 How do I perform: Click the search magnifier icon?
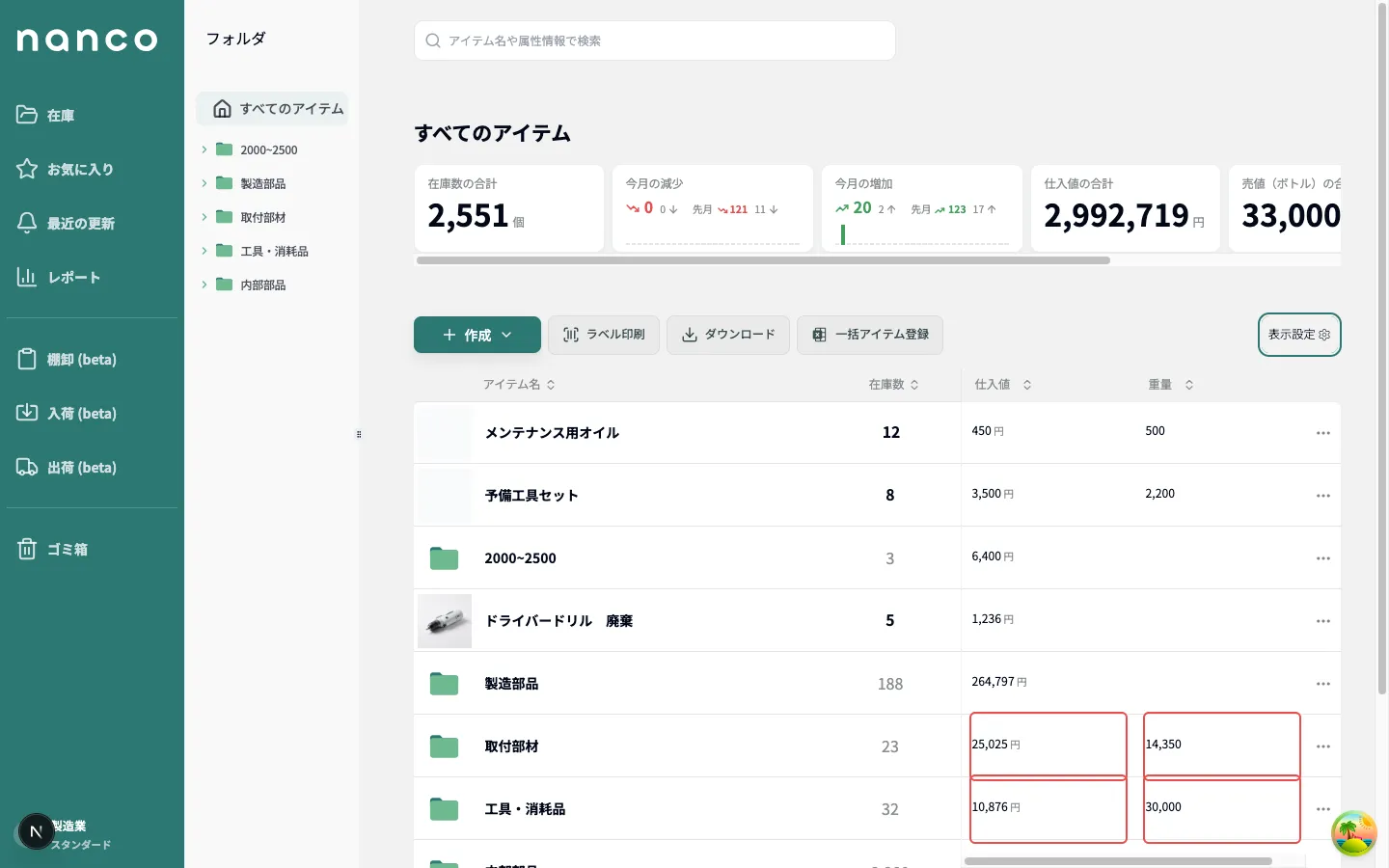tap(433, 41)
